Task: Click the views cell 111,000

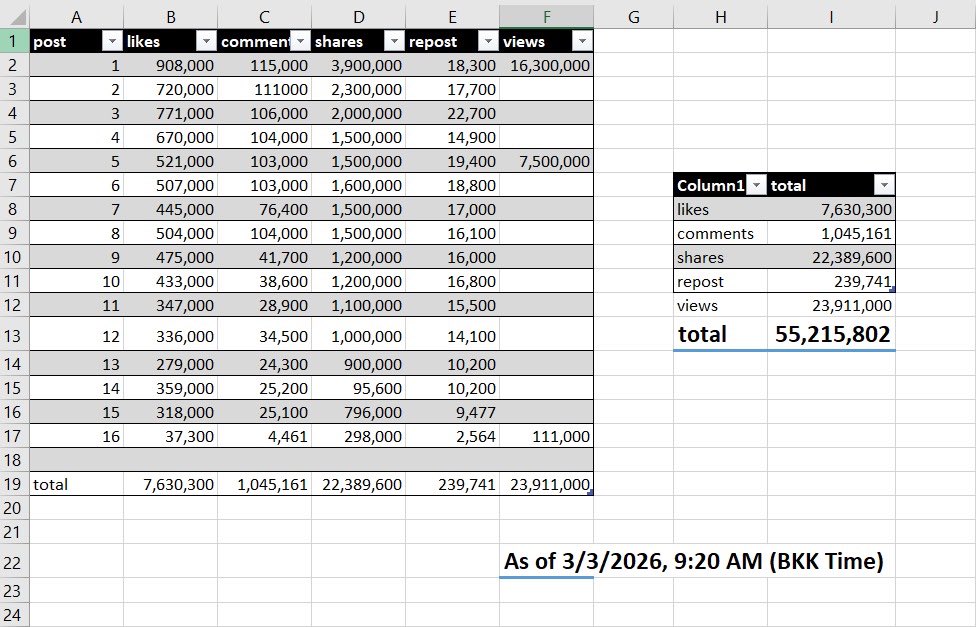Action: (x=547, y=436)
